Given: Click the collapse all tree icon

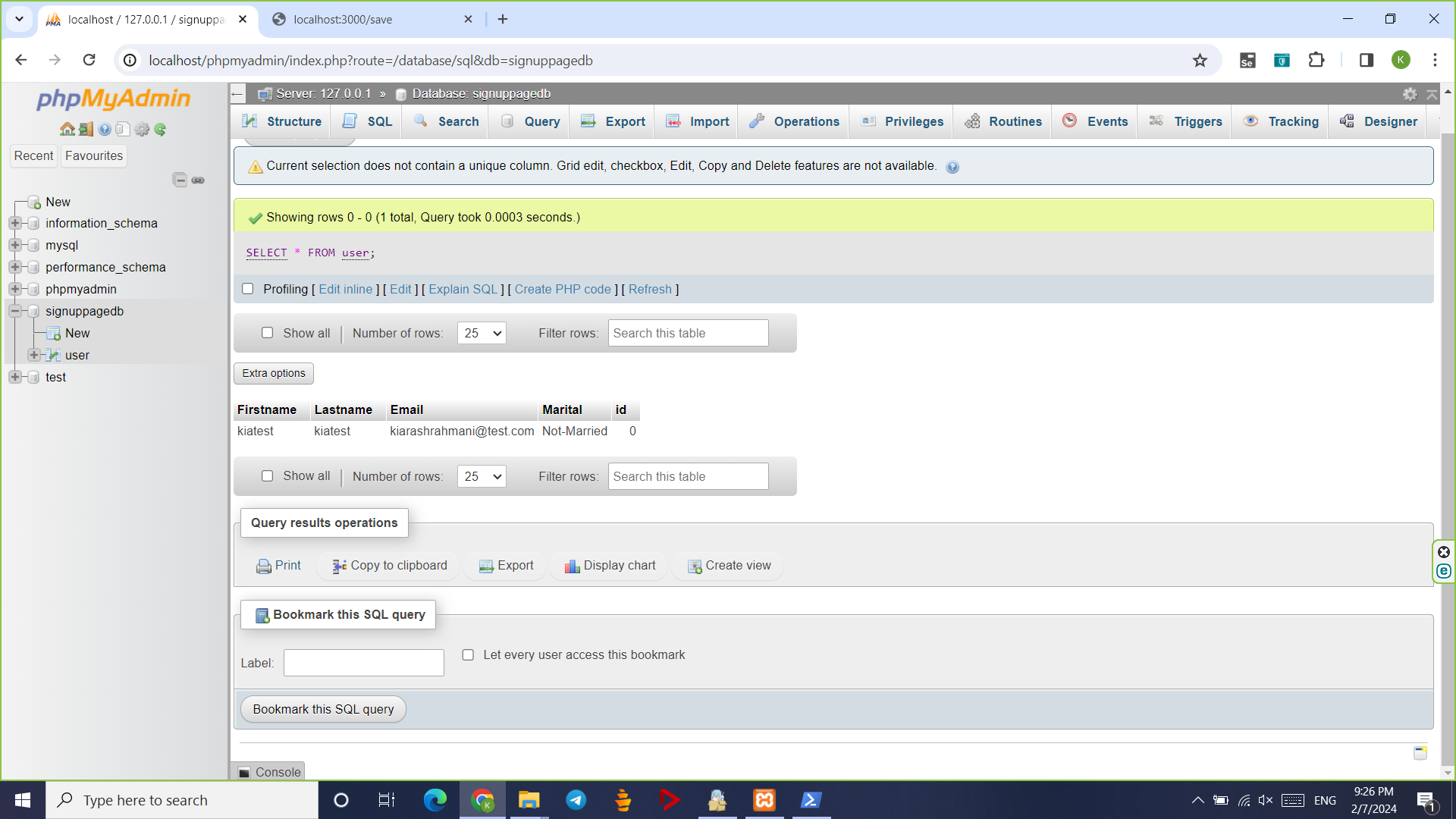Looking at the screenshot, I should click(x=180, y=180).
